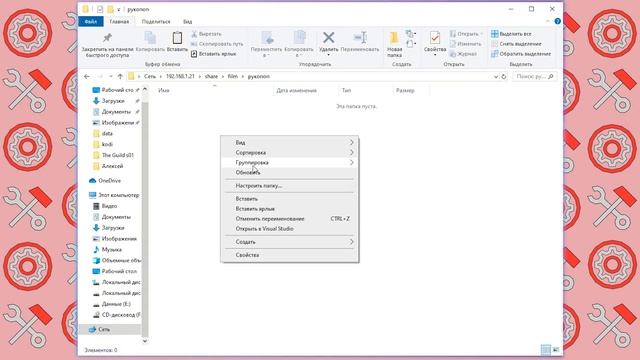Select Музыка in navigation pane

pyautogui.click(x=111, y=249)
